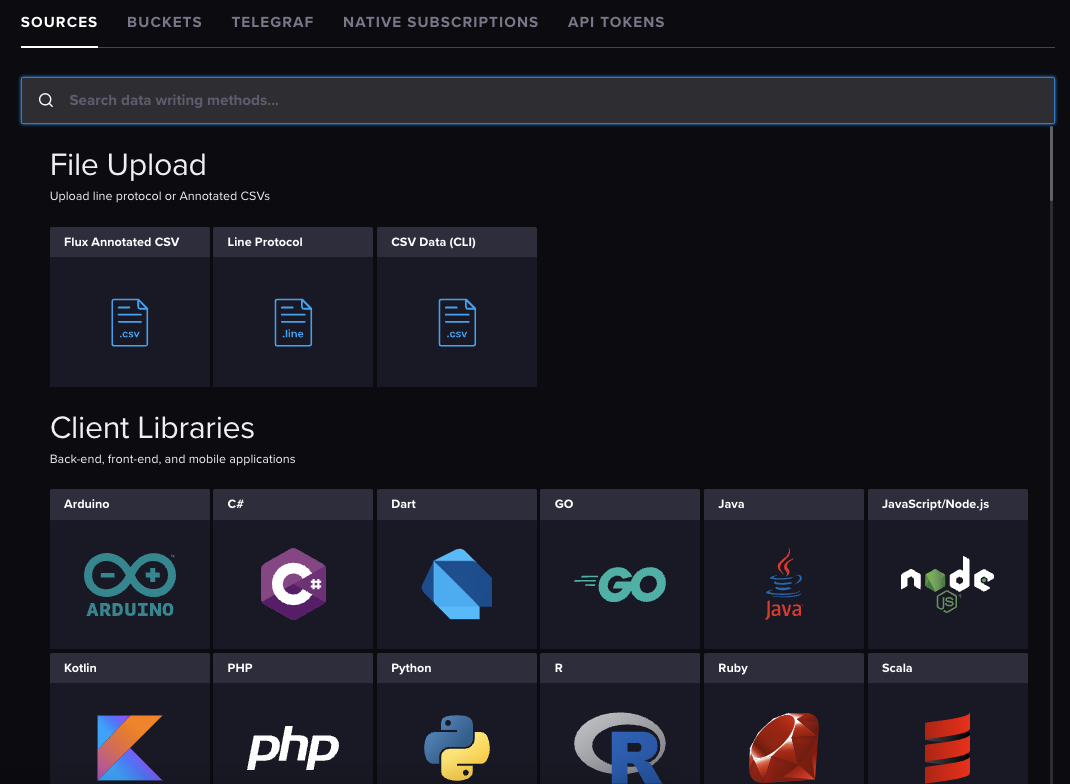This screenshot has width=1070, height=784.
Task: Click 'Upload line protocol or Annotated CSVs' text
Action: pyautogui.click(x=160, y=197)
